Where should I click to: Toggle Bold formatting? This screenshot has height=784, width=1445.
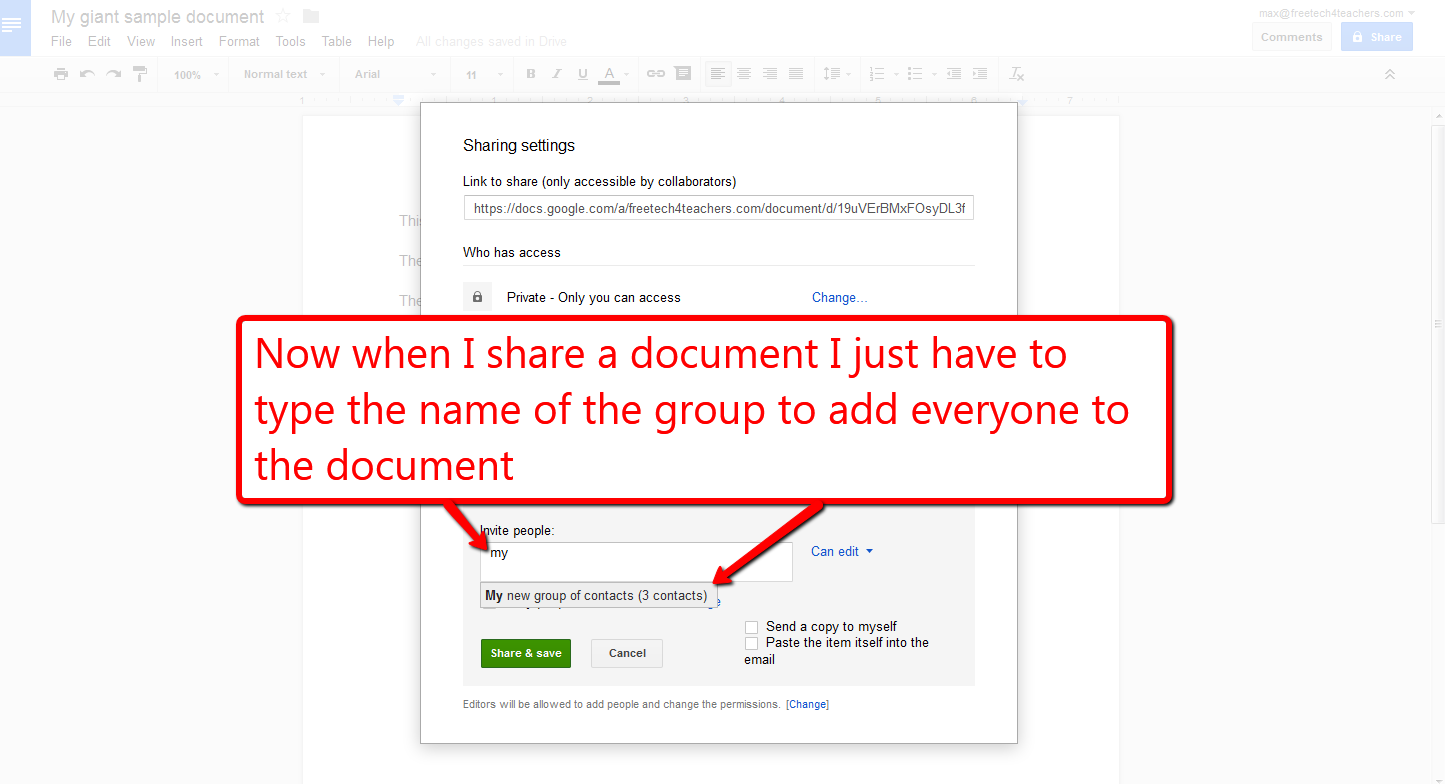point(531,74)
